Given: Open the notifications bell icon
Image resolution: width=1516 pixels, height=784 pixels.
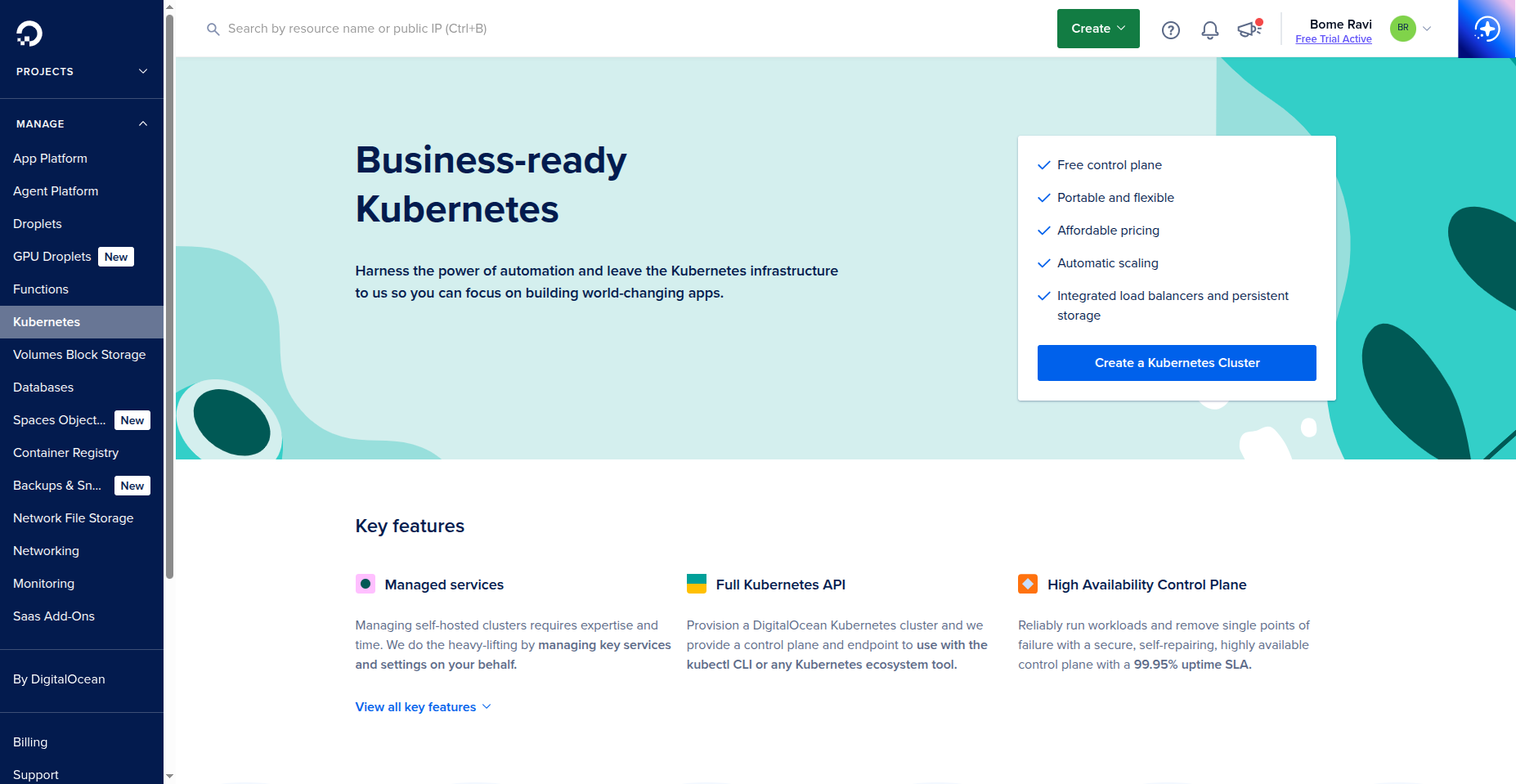Looking at the screenshot, I should click(1210, 29).
